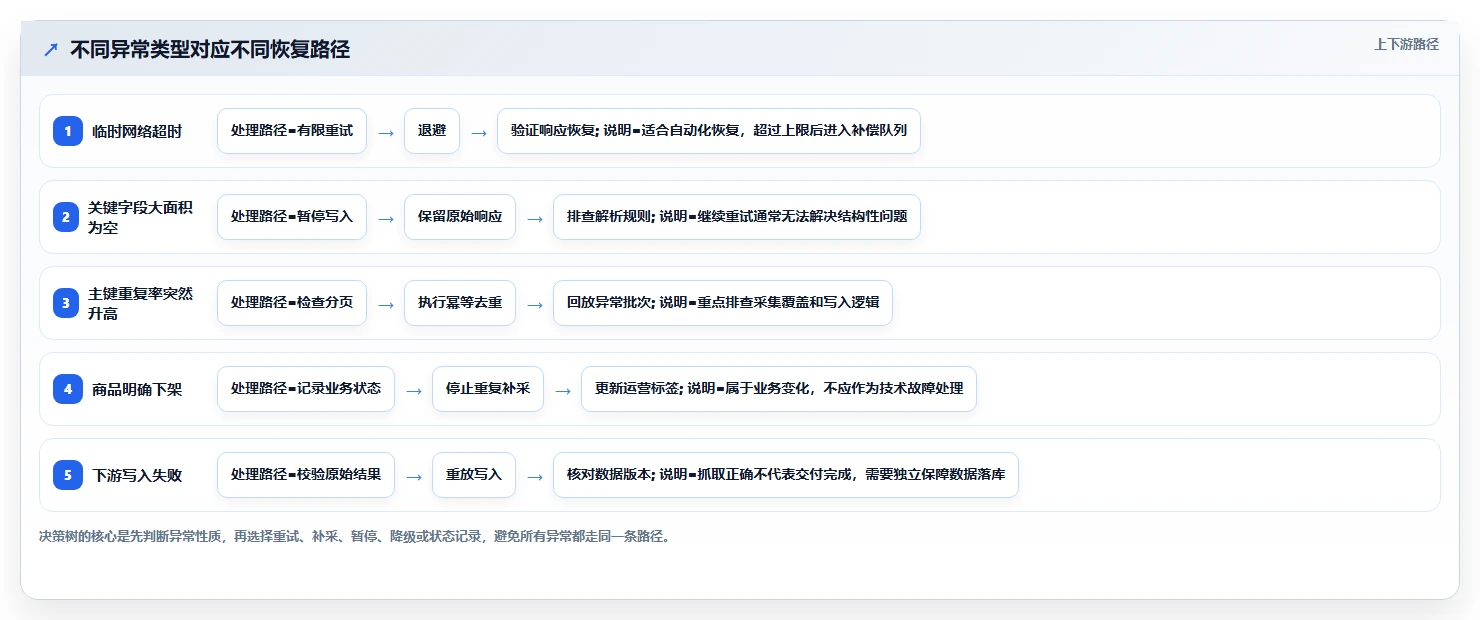
Task: Click the 执行幂等去重 step box
Action: pos(460,303)
